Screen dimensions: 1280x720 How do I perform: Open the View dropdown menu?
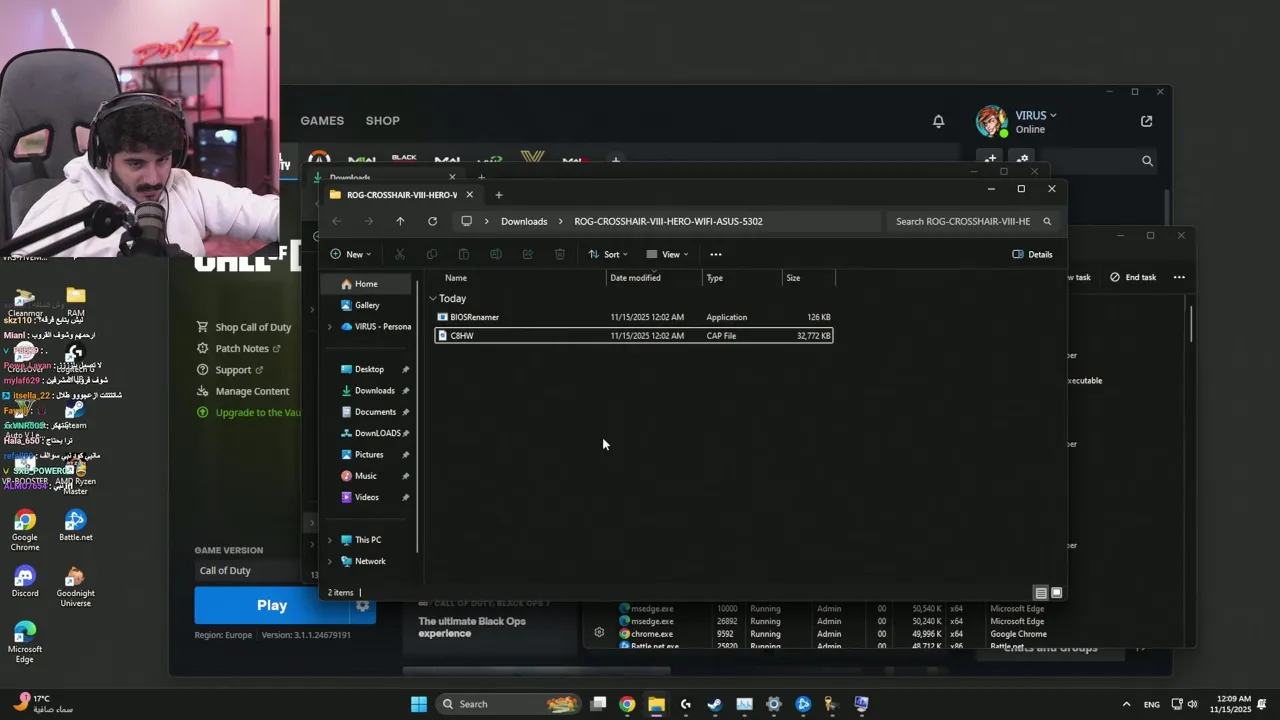tap(668, 254)
